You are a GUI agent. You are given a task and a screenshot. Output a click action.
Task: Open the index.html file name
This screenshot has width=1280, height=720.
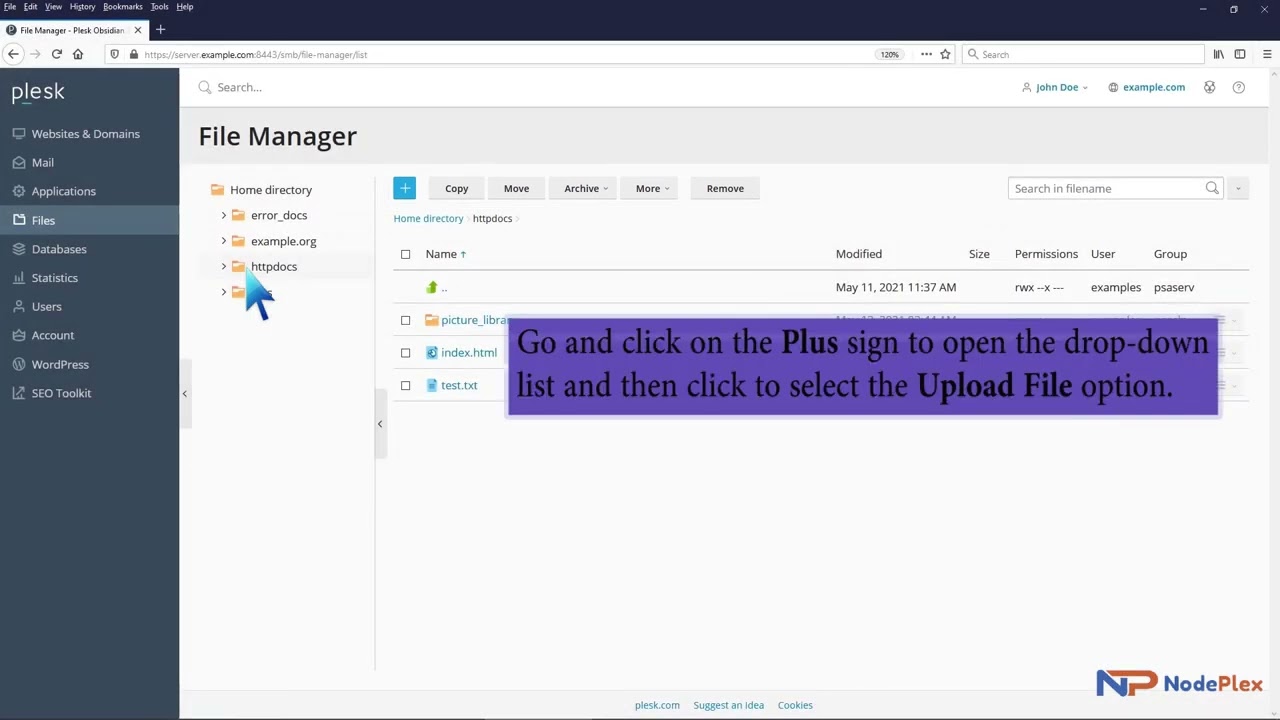(469, 352)
